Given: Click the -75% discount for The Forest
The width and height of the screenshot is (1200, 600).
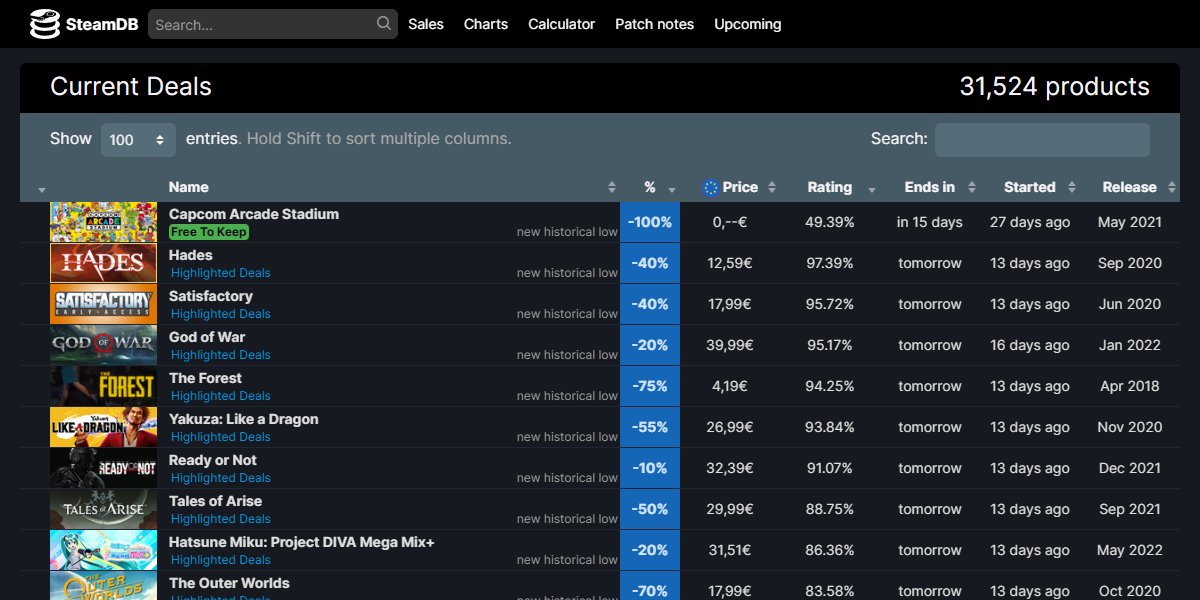Looking at the screenshot, I should click(650, 386).
